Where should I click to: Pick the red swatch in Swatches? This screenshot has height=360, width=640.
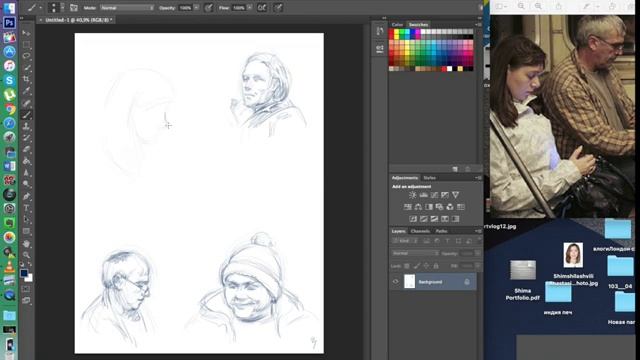click(391, 32)
